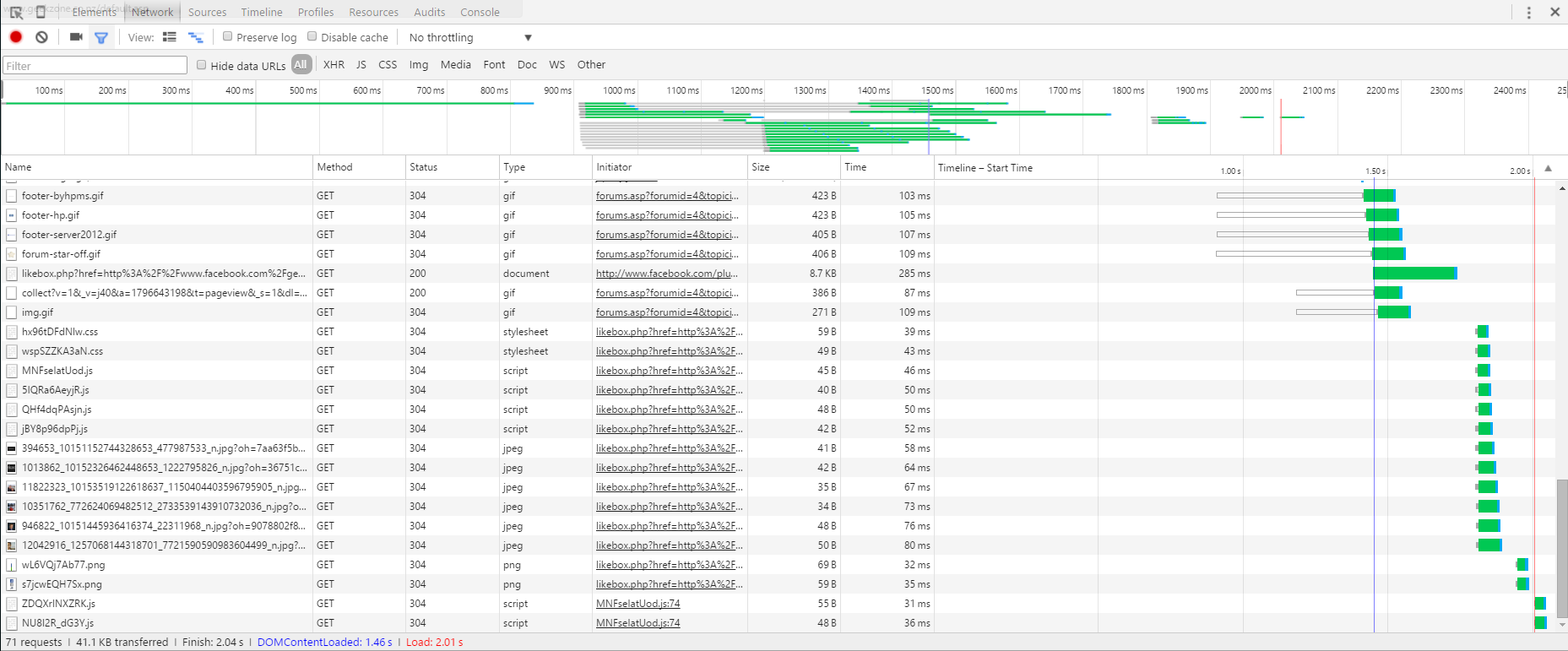Check the Disable cache option
The height and width of the screenshot is (651, 1568).
(x=312, y=36)
